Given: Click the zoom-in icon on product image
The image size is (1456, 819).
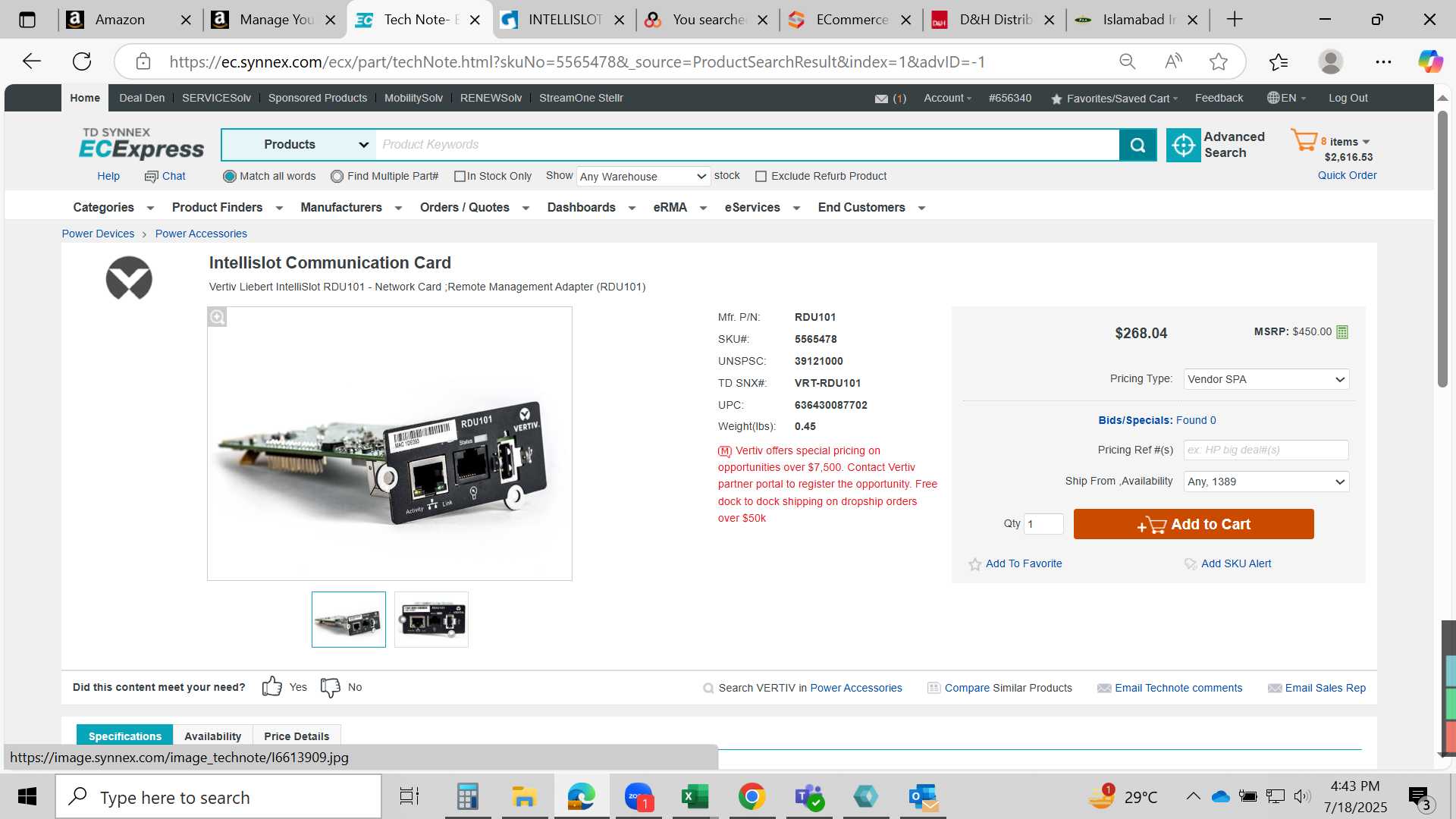Looking at the screenshot, I should click(x=218, y=317).
